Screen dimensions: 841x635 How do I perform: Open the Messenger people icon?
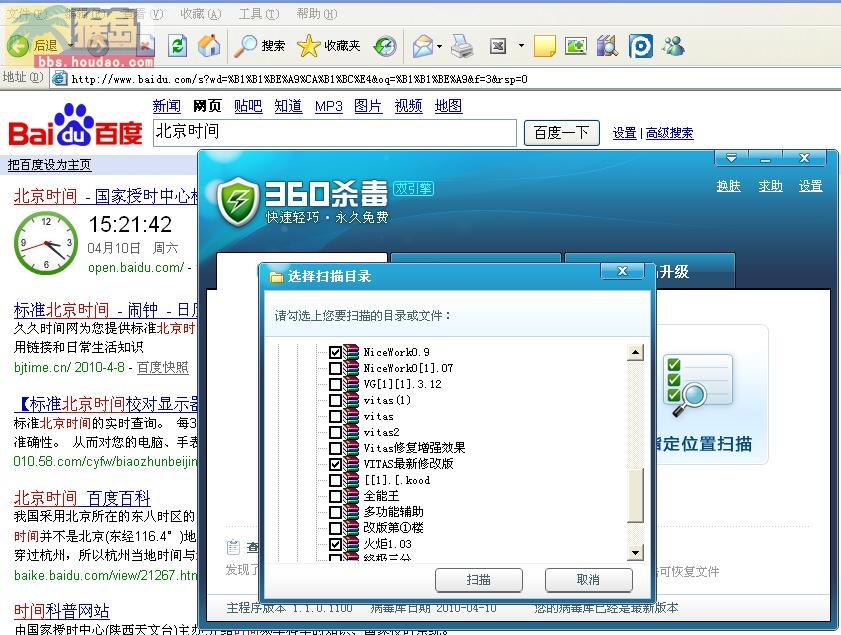coord(673,46)
